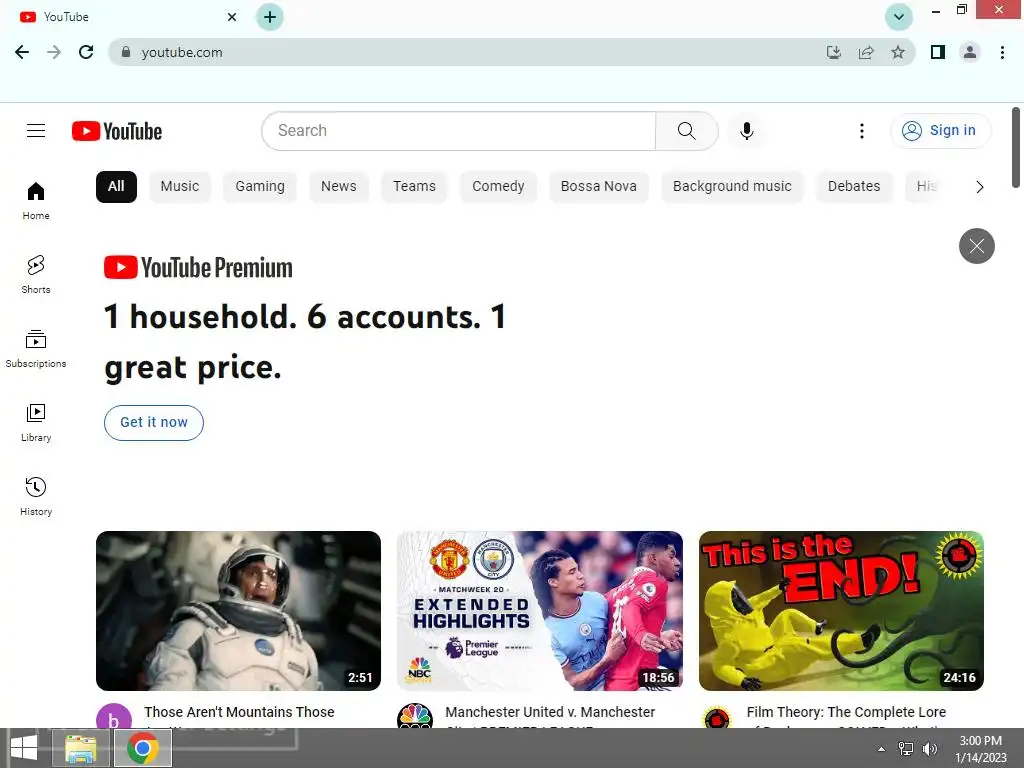Click the purple b channel avatar
1024x768 pixels.
114,717
